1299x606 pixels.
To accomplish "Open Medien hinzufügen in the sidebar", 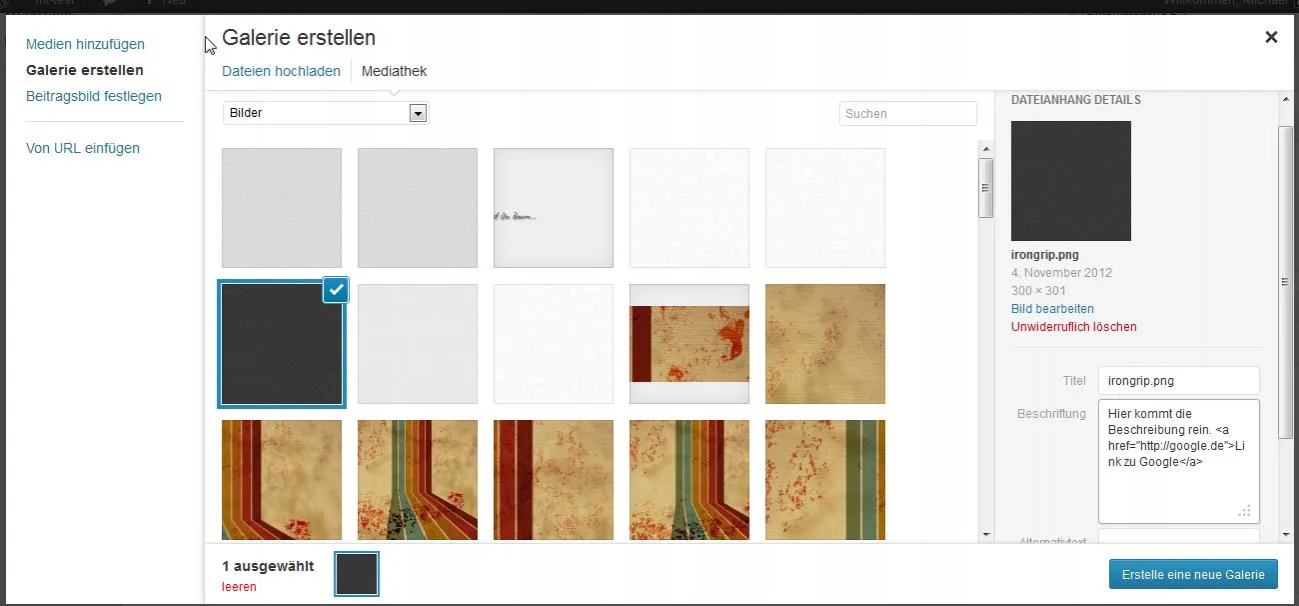I will (85, 44).
